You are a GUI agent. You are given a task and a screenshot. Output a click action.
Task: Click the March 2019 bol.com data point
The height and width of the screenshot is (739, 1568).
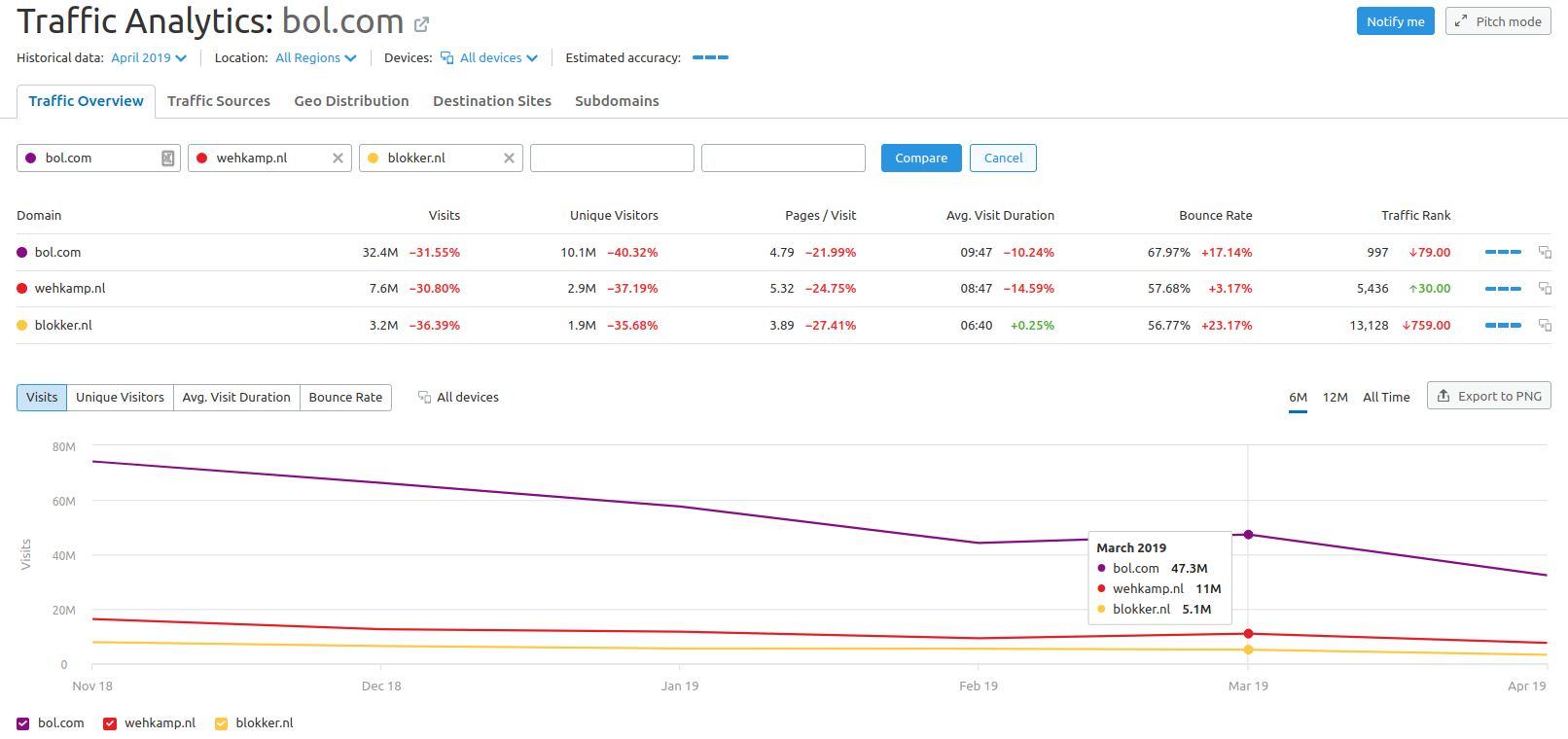click(1248, 535)
